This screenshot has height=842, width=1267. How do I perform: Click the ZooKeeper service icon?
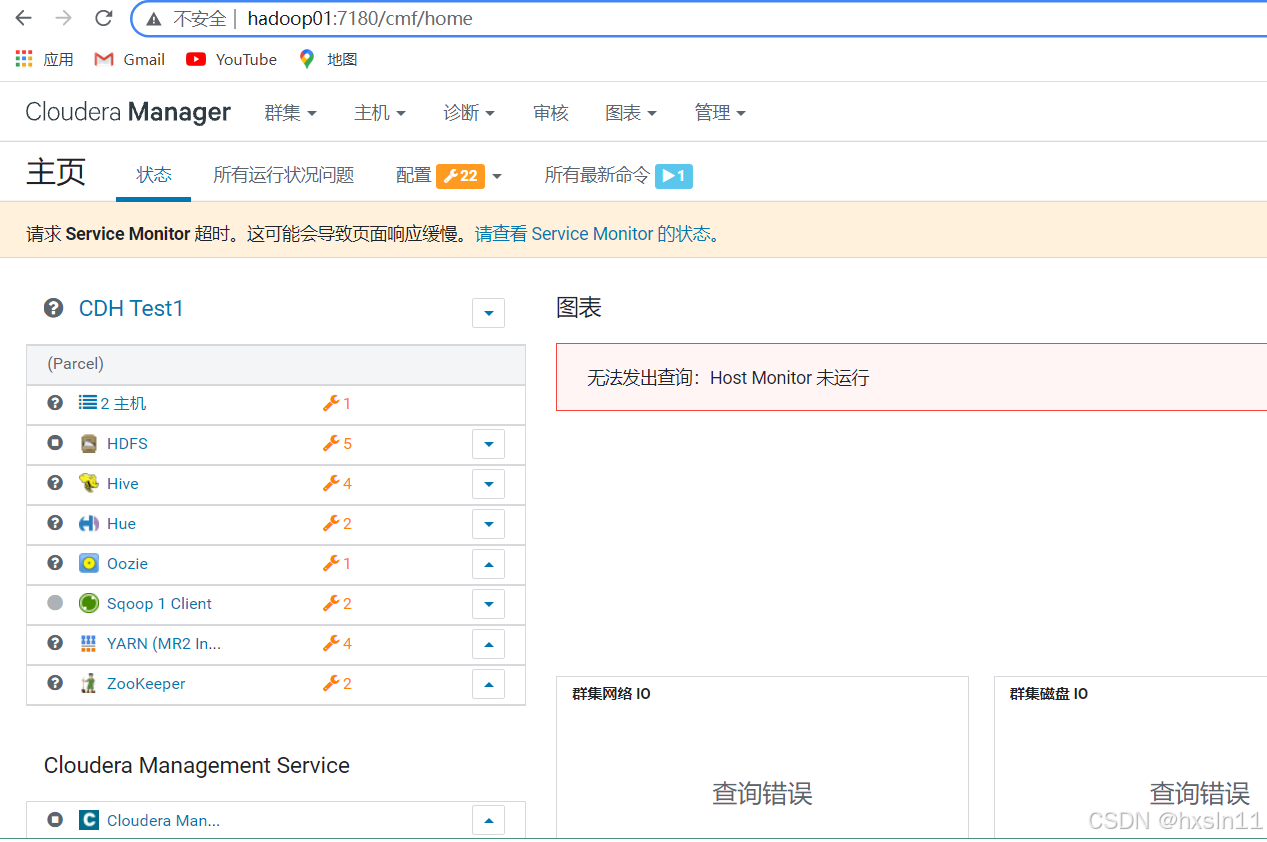[89, 683]
